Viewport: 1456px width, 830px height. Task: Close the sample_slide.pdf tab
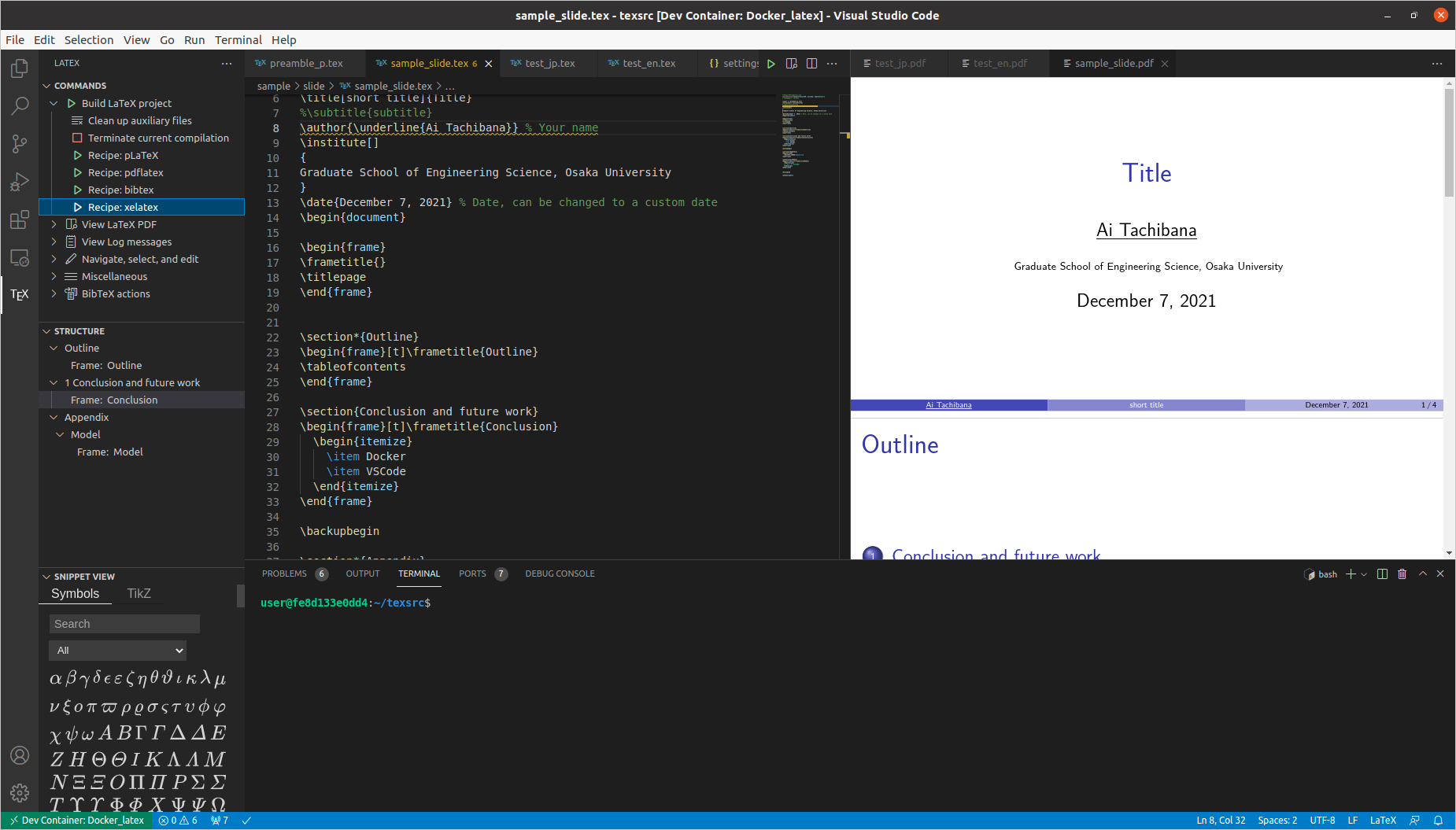1165,64
